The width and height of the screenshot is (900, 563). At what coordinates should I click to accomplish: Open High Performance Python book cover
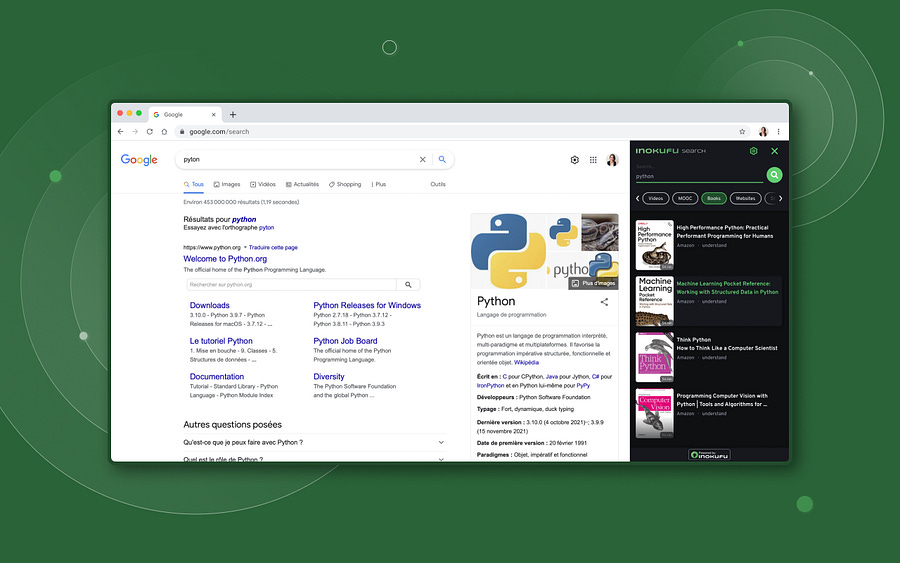point(654,245)
